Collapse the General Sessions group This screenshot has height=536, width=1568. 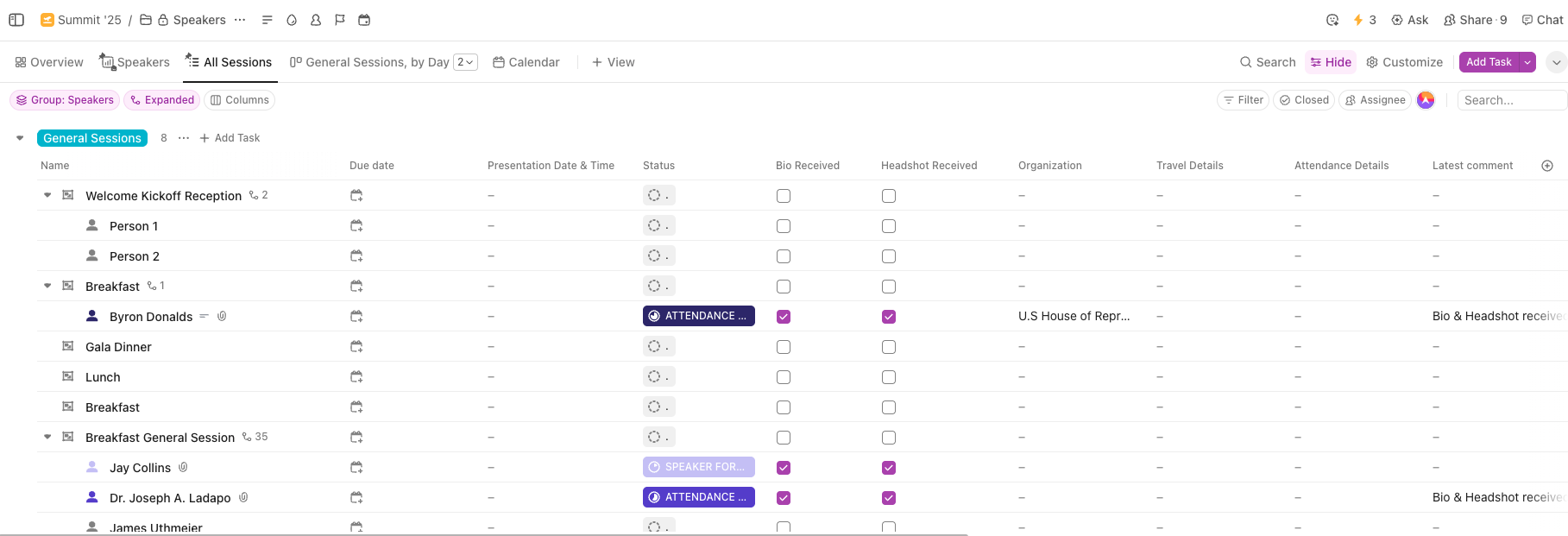click(x=20, y=138)
